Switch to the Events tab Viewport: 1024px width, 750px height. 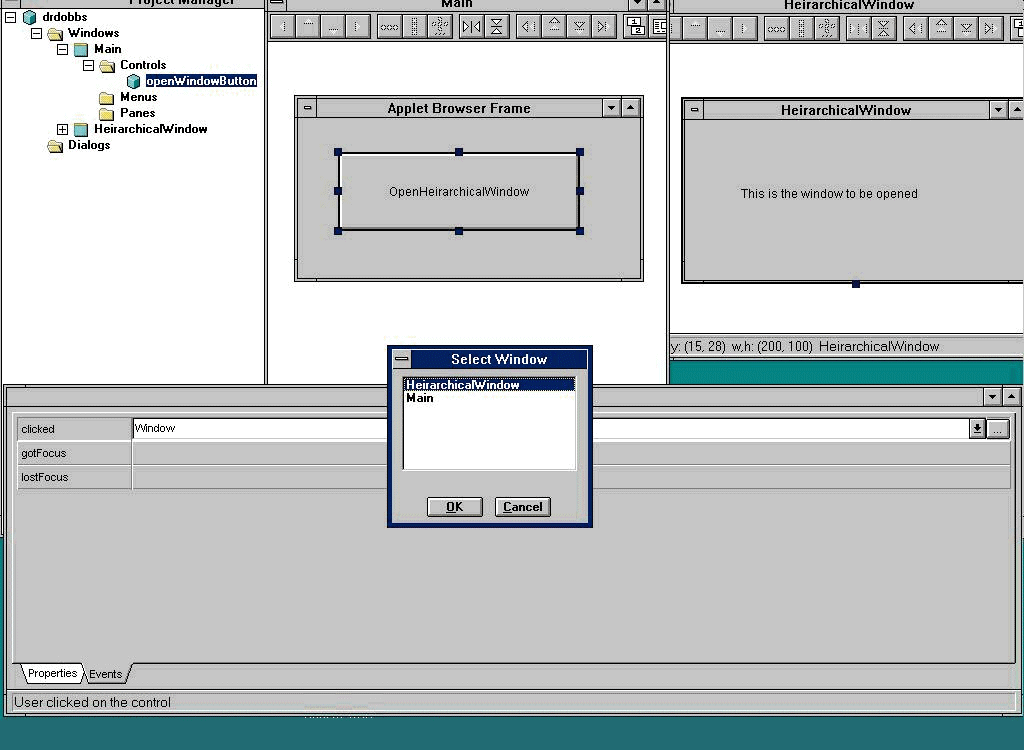tap(105, 674)
